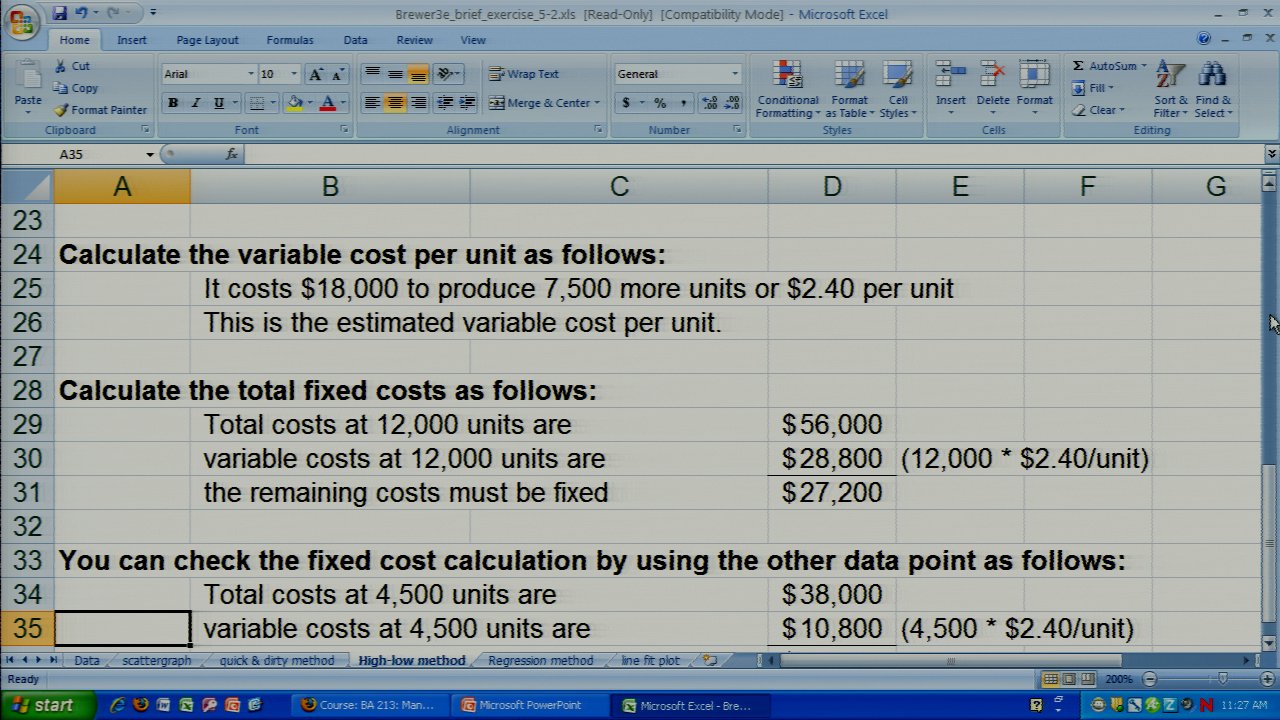This screenshot has height=720, width=1280.
Task: Open the Merge & Center dropdown arrow
Action: point(597,103)
